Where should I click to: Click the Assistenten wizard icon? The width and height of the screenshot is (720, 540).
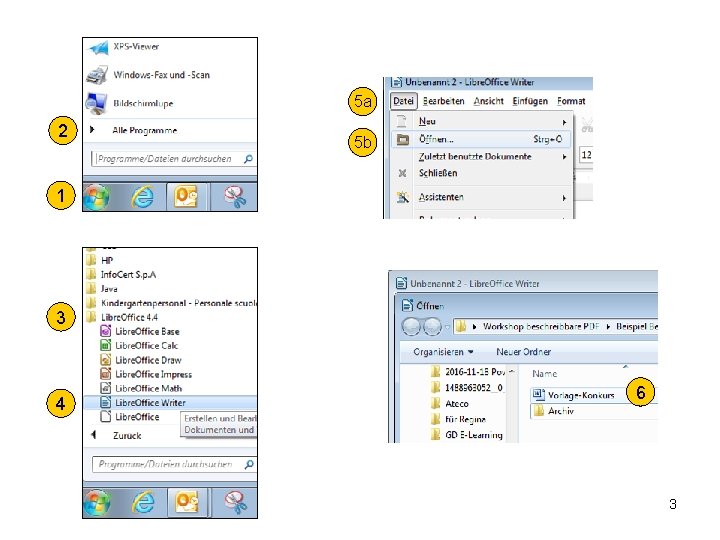403,197
